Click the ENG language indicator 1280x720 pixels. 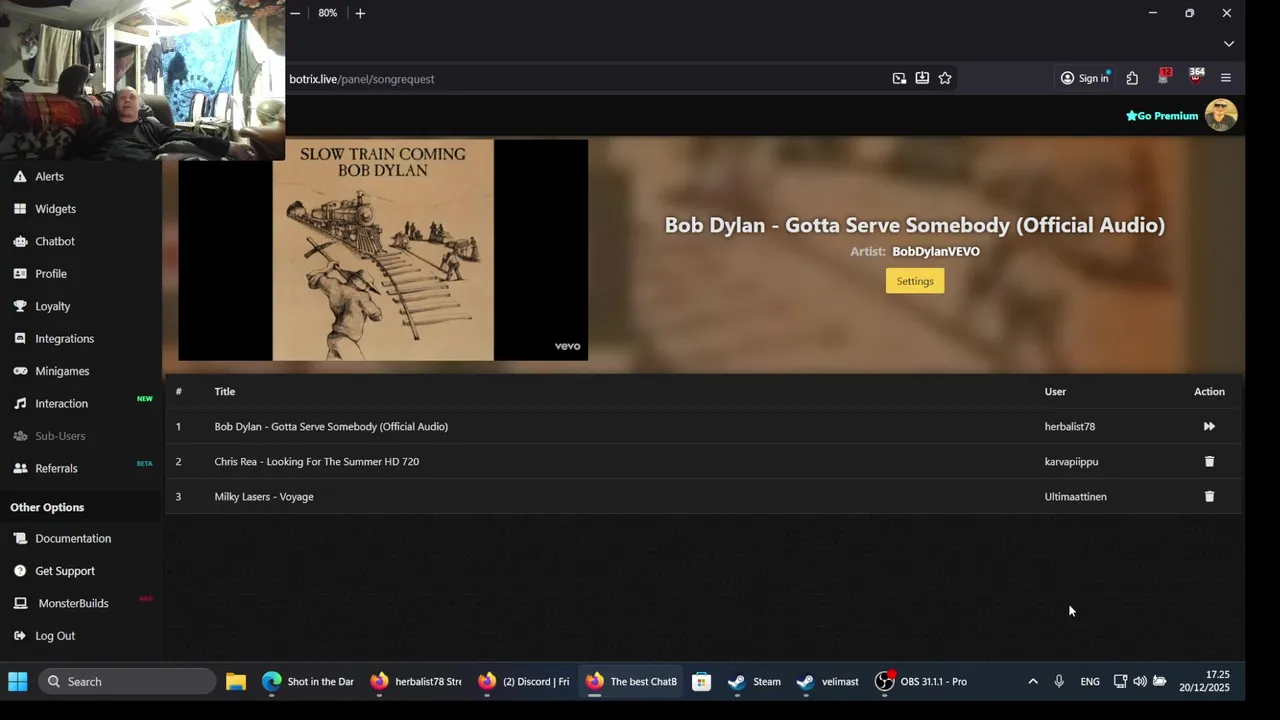click(x=1090, y=682)
